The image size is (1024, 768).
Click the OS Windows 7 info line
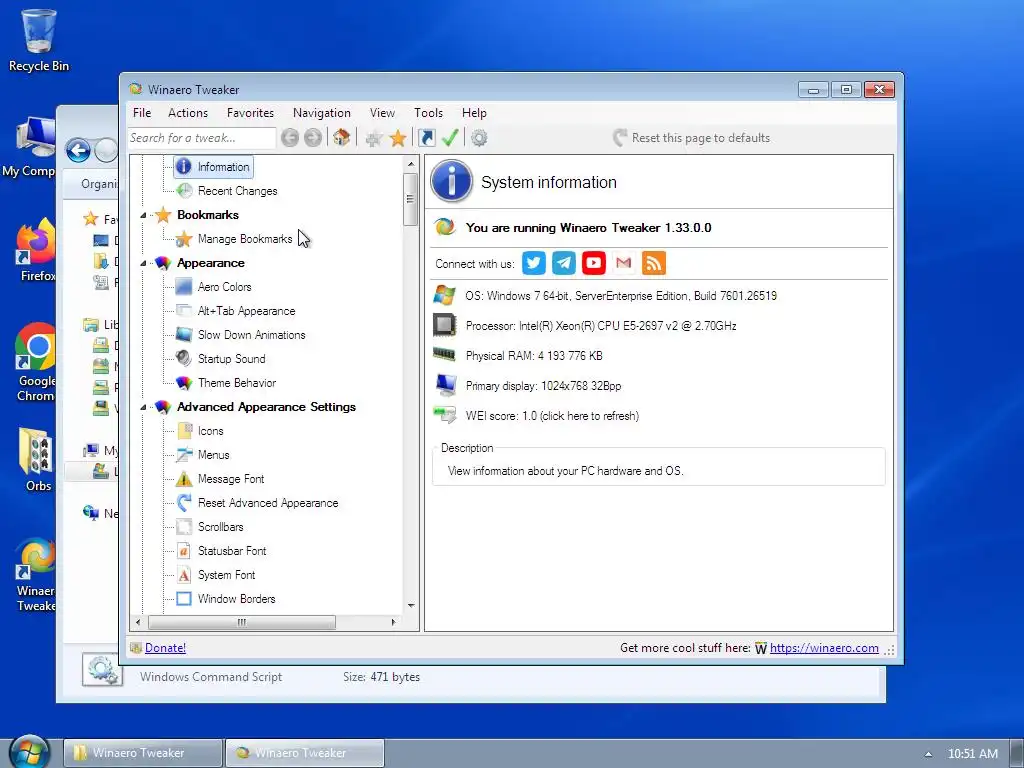[621, 296]
